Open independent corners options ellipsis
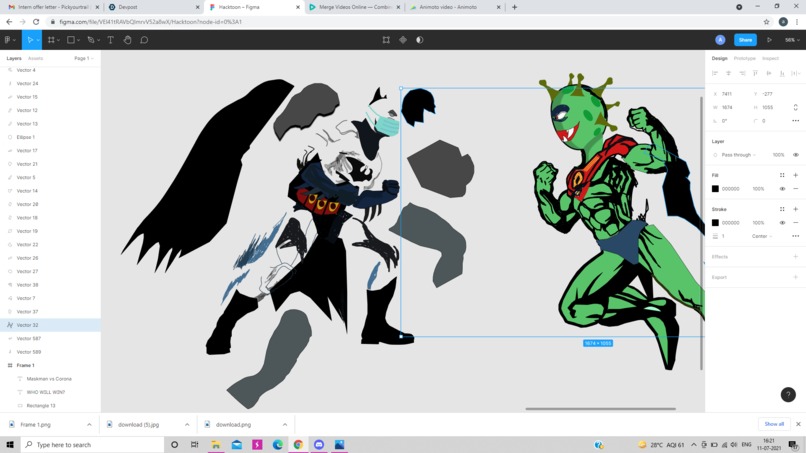Screen dimensions: 806x453 (x=796, y=121)
